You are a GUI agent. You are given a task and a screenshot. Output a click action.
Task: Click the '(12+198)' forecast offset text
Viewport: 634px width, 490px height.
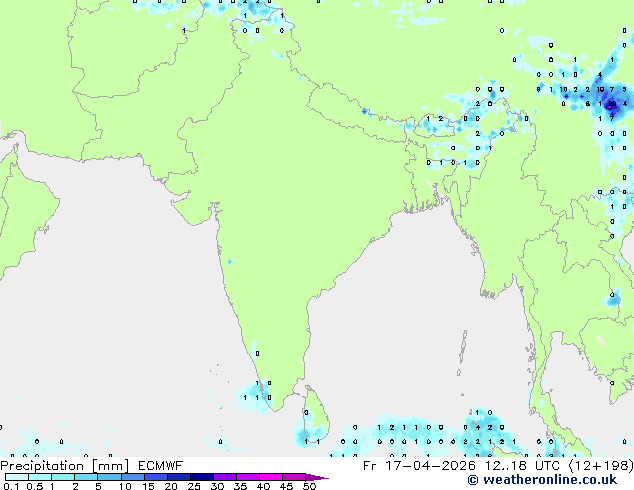pyautogui.click(x=601, y=466)
